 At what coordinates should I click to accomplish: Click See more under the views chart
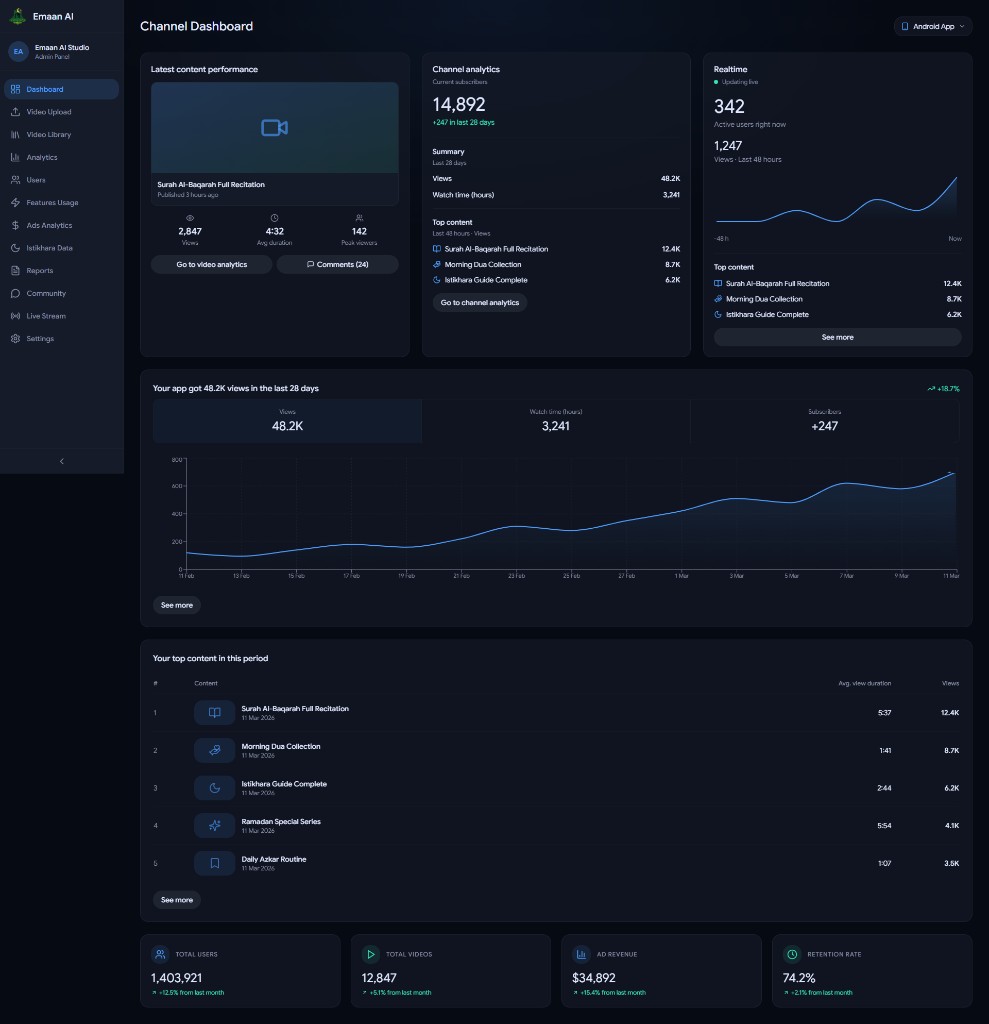(x=177, y=605)
